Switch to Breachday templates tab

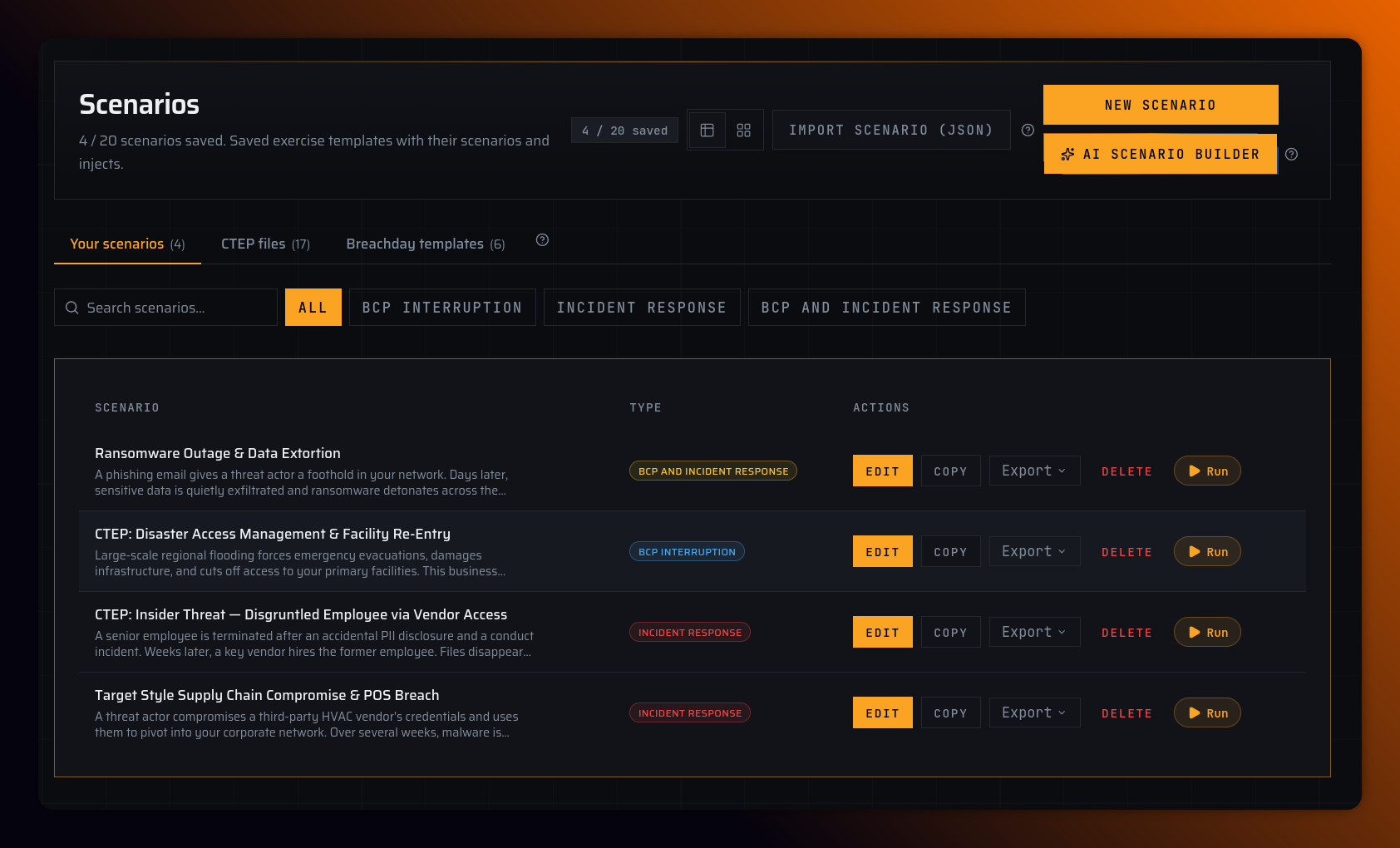pos(426,244)
